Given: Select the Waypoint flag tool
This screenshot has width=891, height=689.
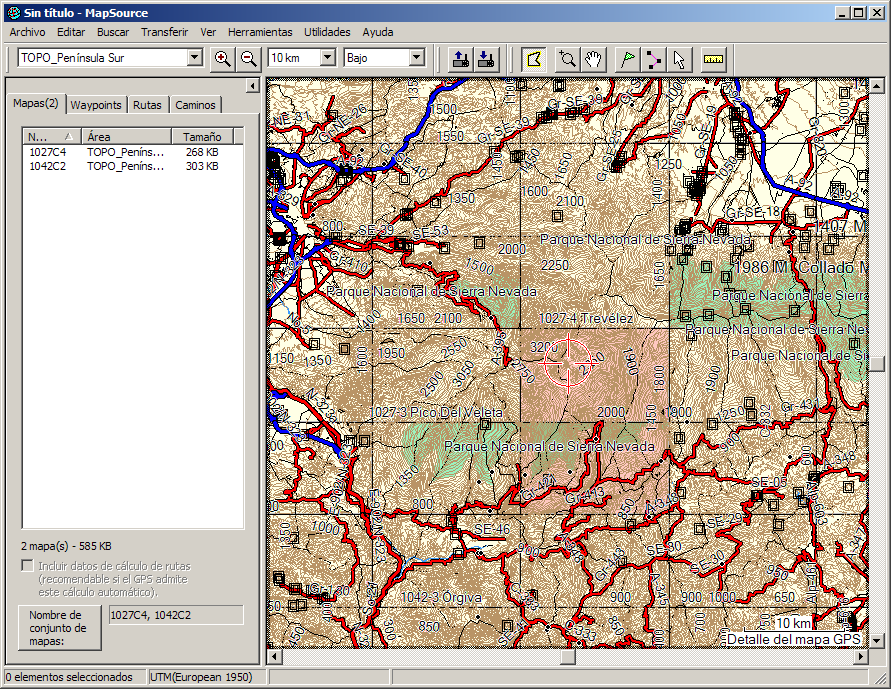Looking at the screenshot, I should [628, 59].
